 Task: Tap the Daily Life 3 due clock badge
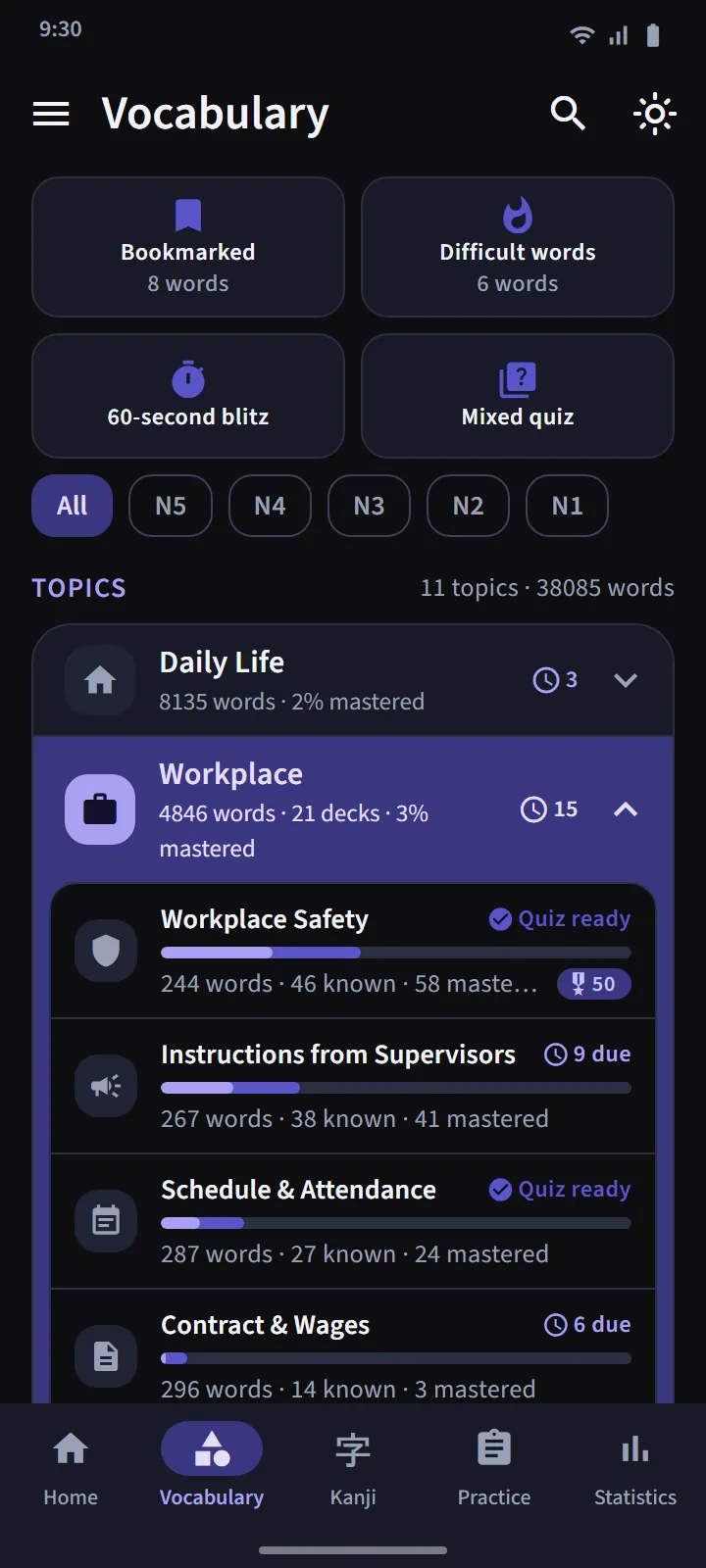coord(555,680)
